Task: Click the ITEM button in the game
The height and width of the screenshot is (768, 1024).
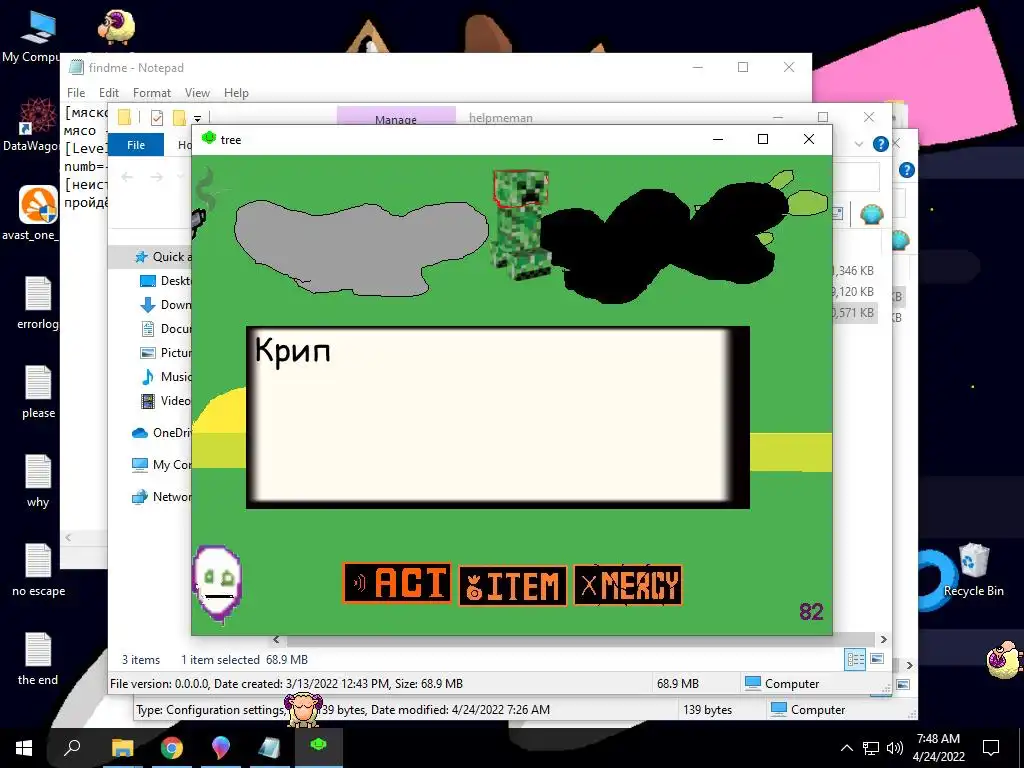Action: tap(513, 586)
